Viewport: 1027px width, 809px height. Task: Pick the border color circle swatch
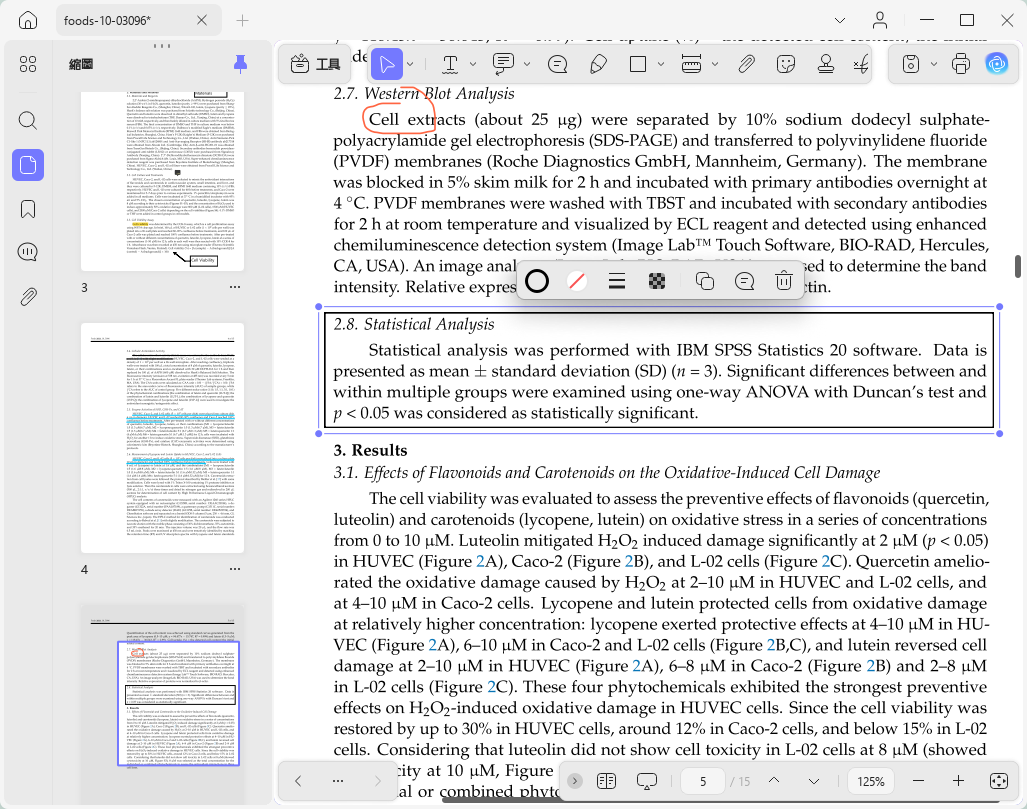pyautogui.click(x=537, y=281)
